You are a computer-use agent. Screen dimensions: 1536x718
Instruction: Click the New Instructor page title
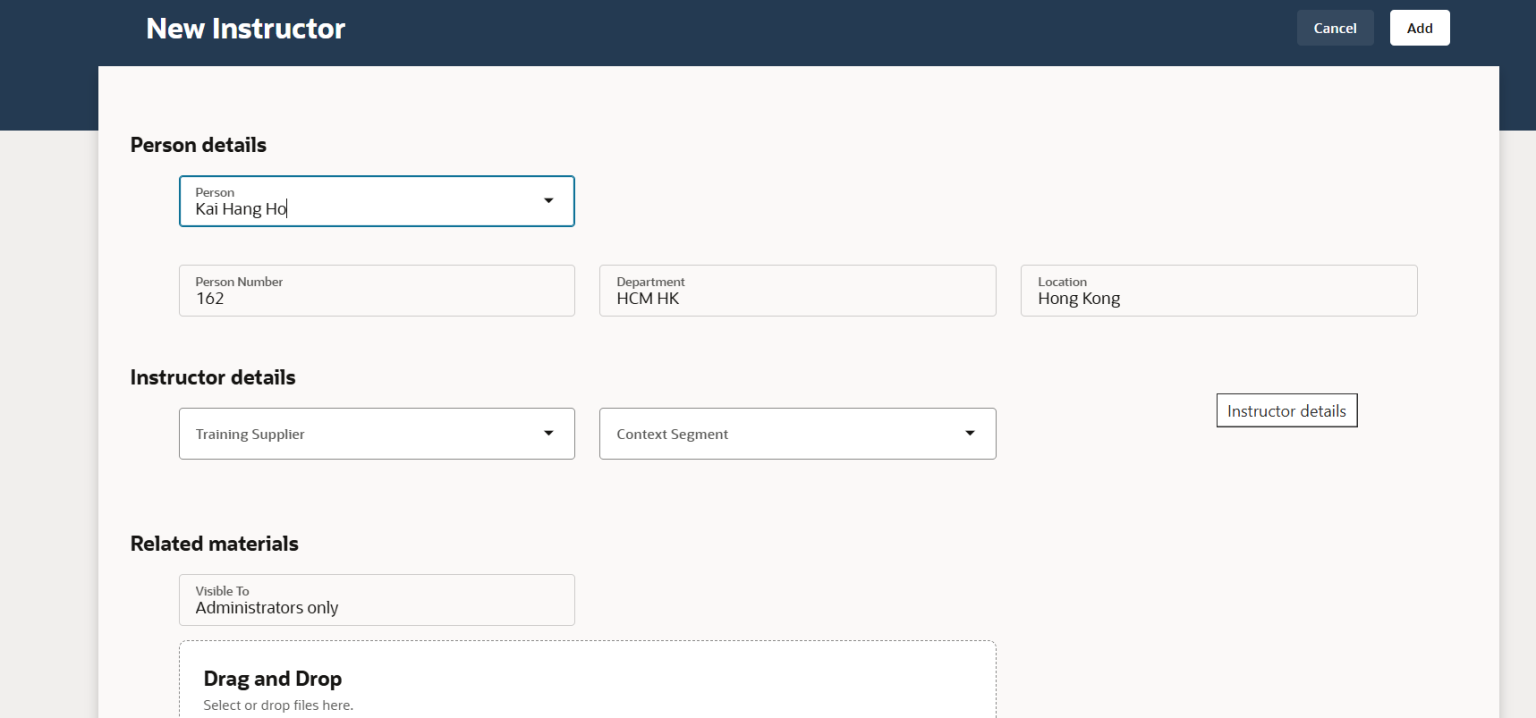click(x=245, y=28)
